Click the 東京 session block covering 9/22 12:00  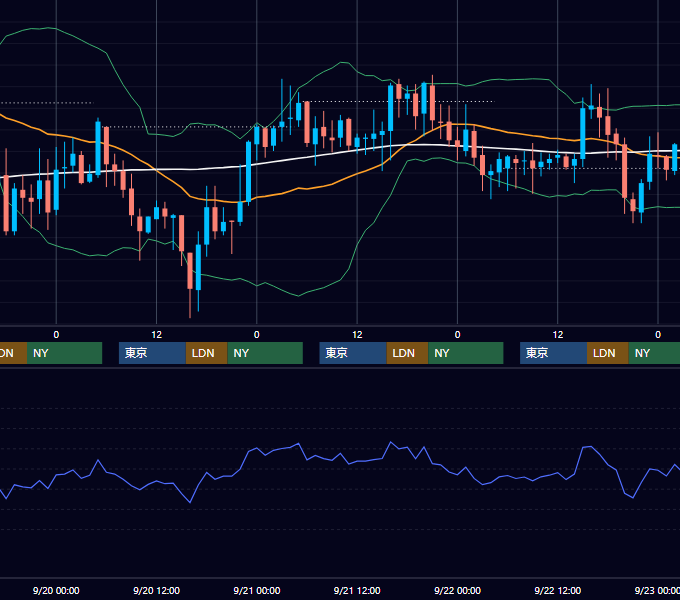[x=553, y=353]
